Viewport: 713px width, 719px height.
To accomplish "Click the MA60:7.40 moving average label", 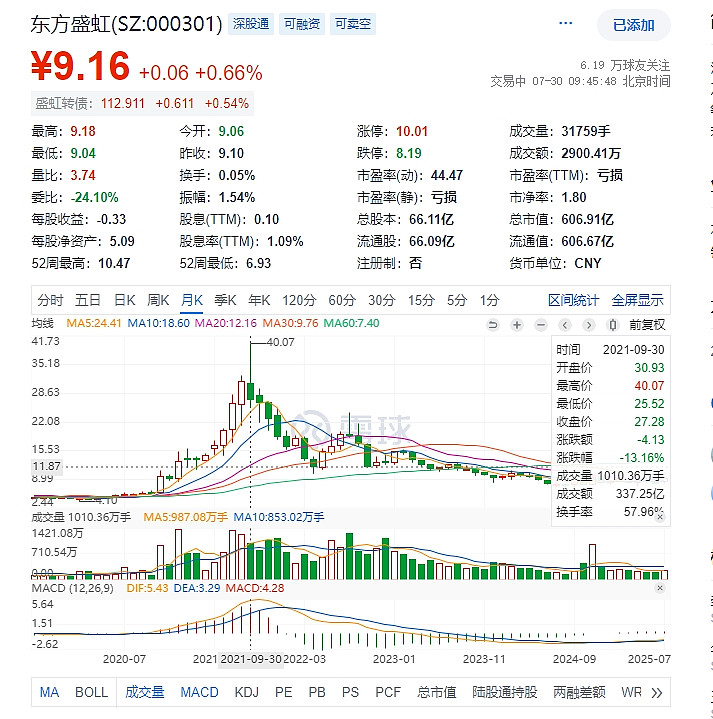I will [x=352, y=323].
